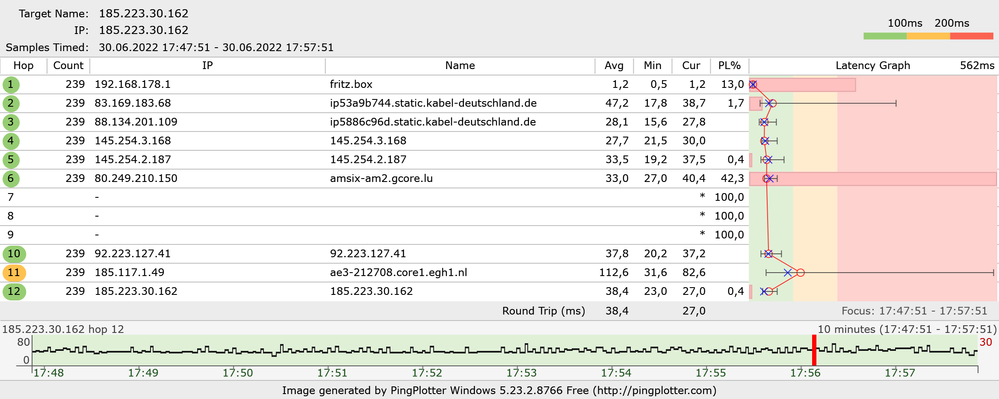Click the 17:52 timeline tick label
Viewport: 999px width, 399px height.
428,372
